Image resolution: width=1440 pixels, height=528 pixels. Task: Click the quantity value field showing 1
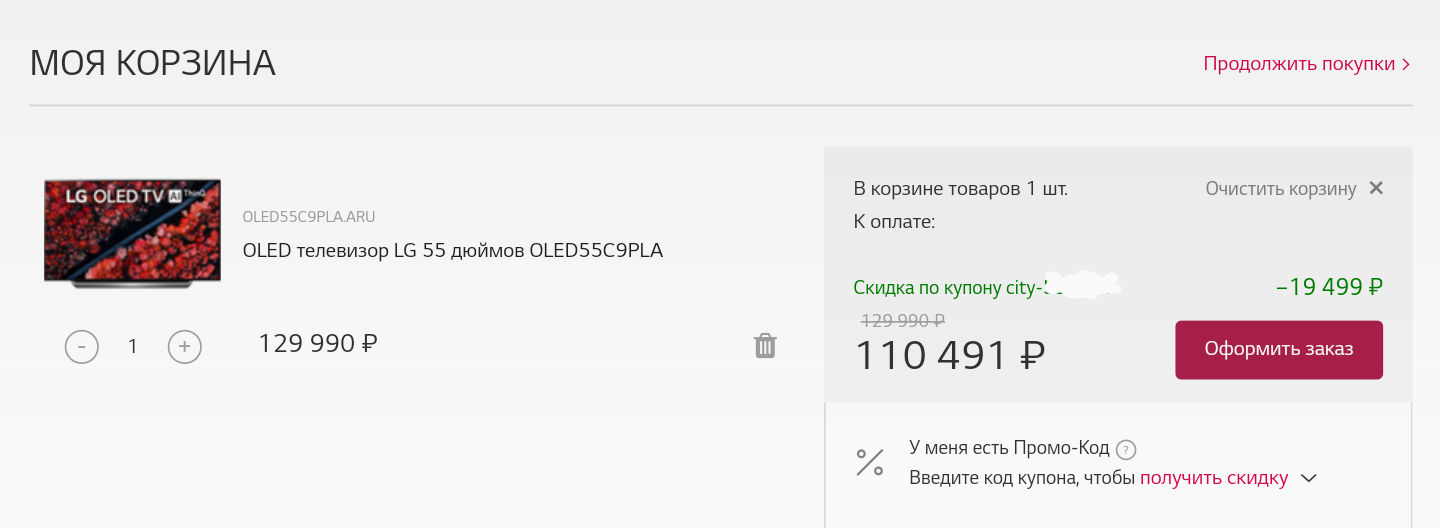click(x=133, y=347)
